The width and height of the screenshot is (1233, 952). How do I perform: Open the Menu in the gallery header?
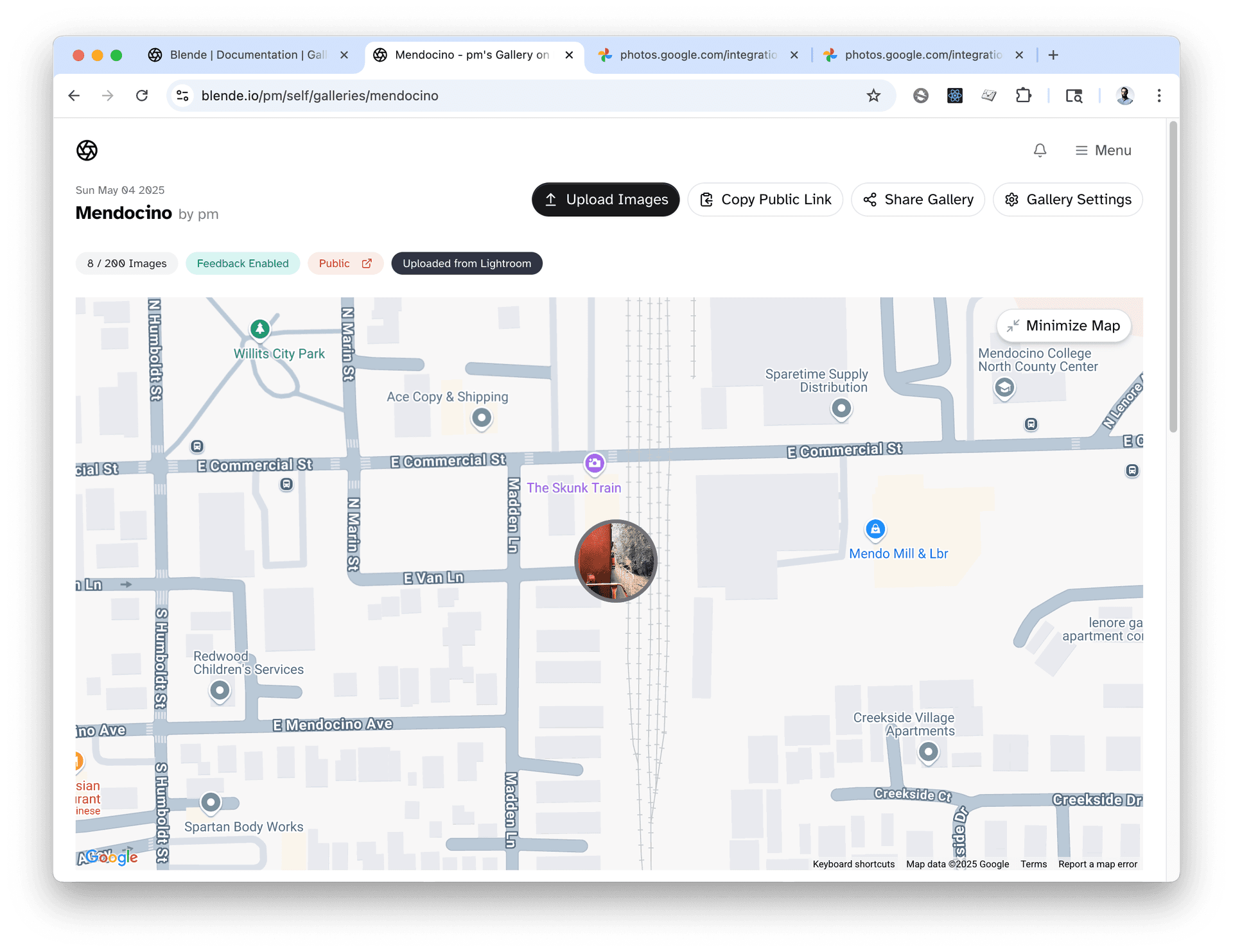(x=1103, y=150)
